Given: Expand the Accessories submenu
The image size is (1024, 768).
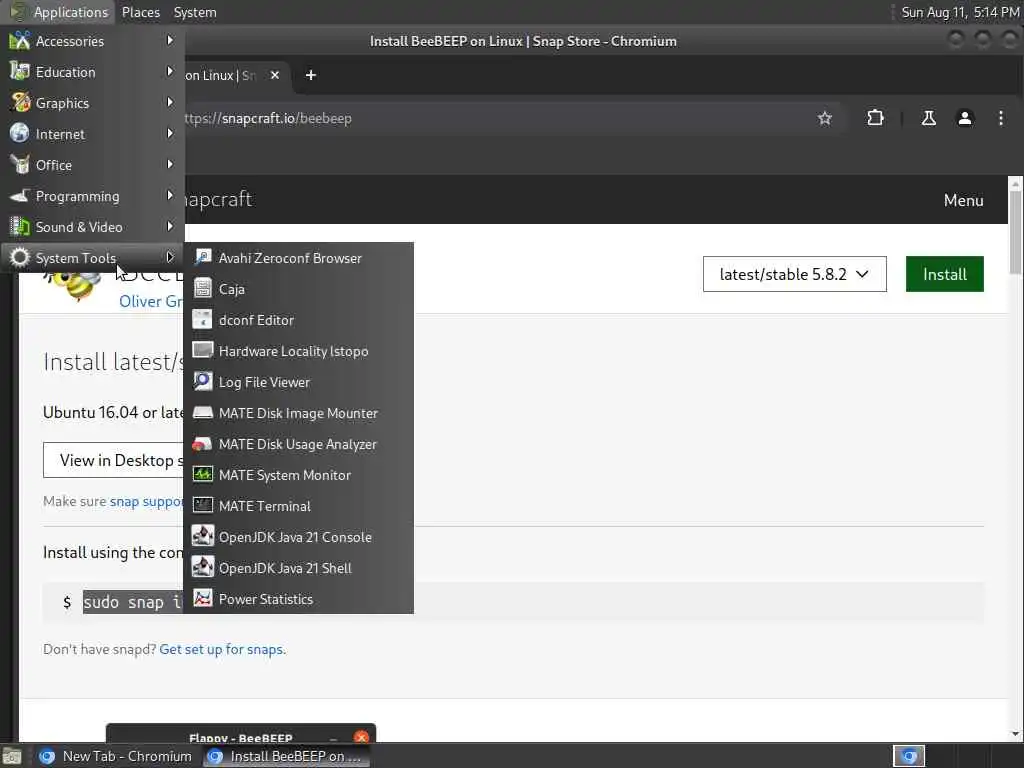Looking at the screenshot, I should pos(92,40).
